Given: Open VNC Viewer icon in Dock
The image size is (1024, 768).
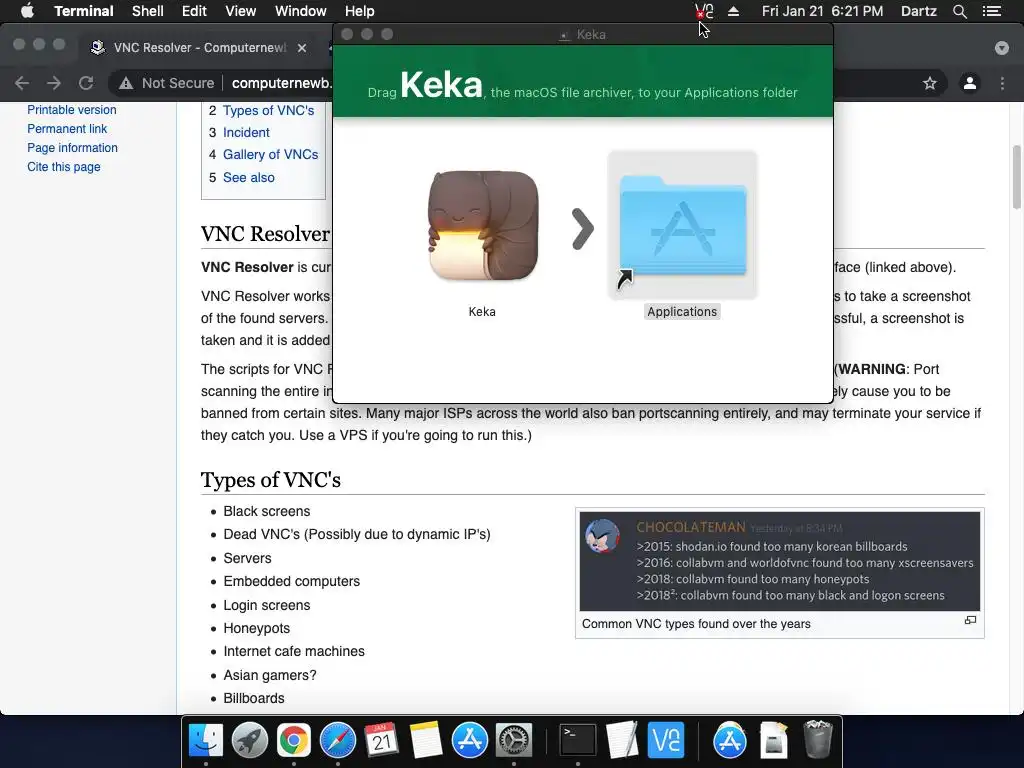Looking at the screenshot, I should click(665, 741).
